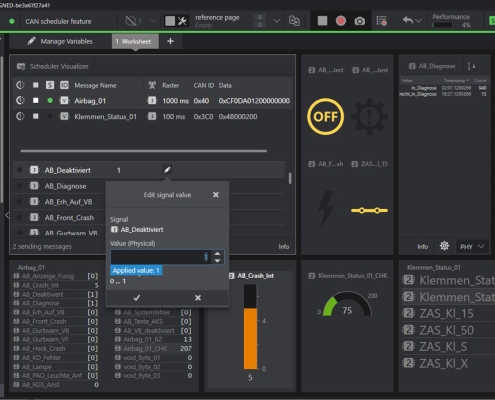Viewport: 495px width, 400px height.
Task: Click the gear warning indicator icon
Action: 369,116
